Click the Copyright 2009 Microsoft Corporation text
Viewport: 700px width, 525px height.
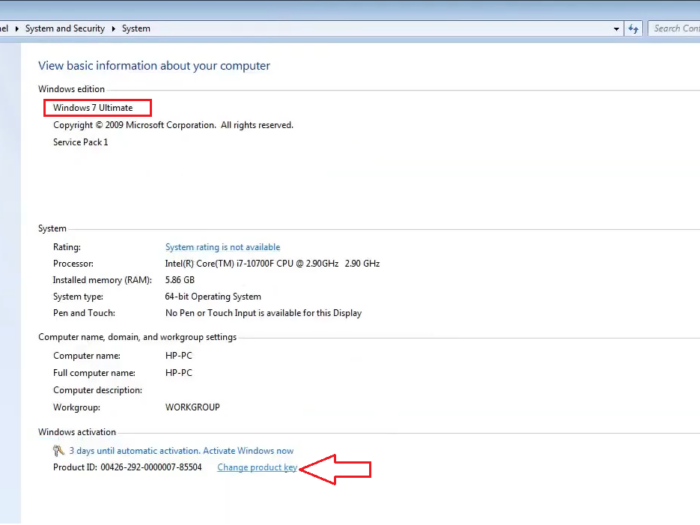(x=173, y=125)
